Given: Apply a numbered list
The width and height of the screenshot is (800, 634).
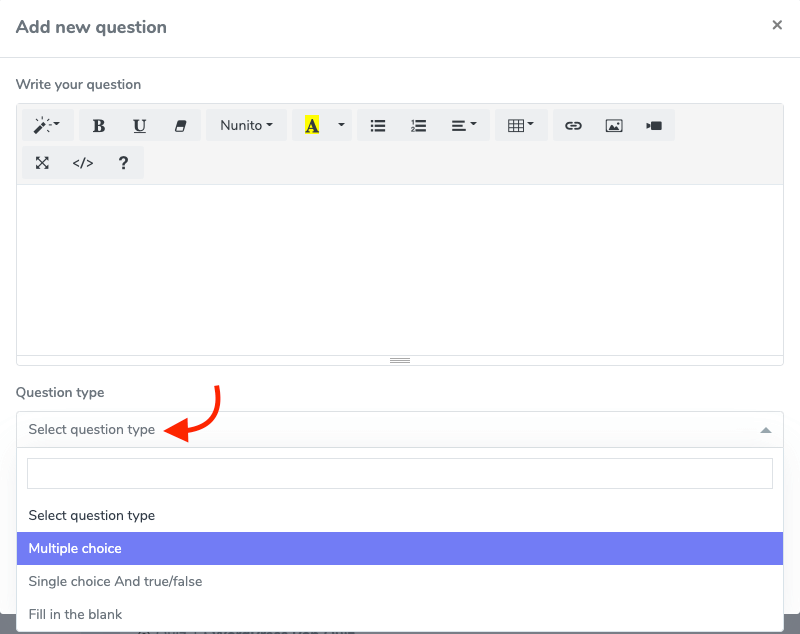Looking at the screenshot, I should [x=417, y=125].
